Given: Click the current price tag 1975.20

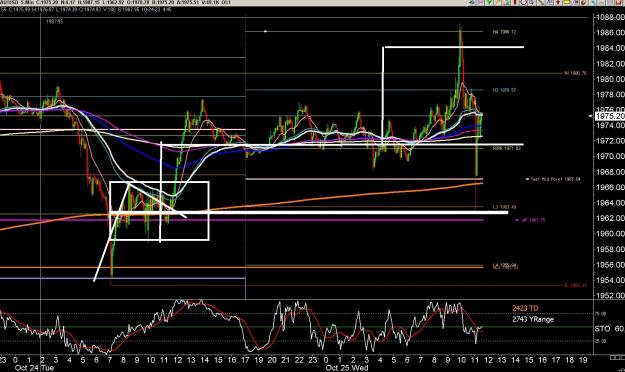Looking at the screenshot, I should click(x=610, y=116).
